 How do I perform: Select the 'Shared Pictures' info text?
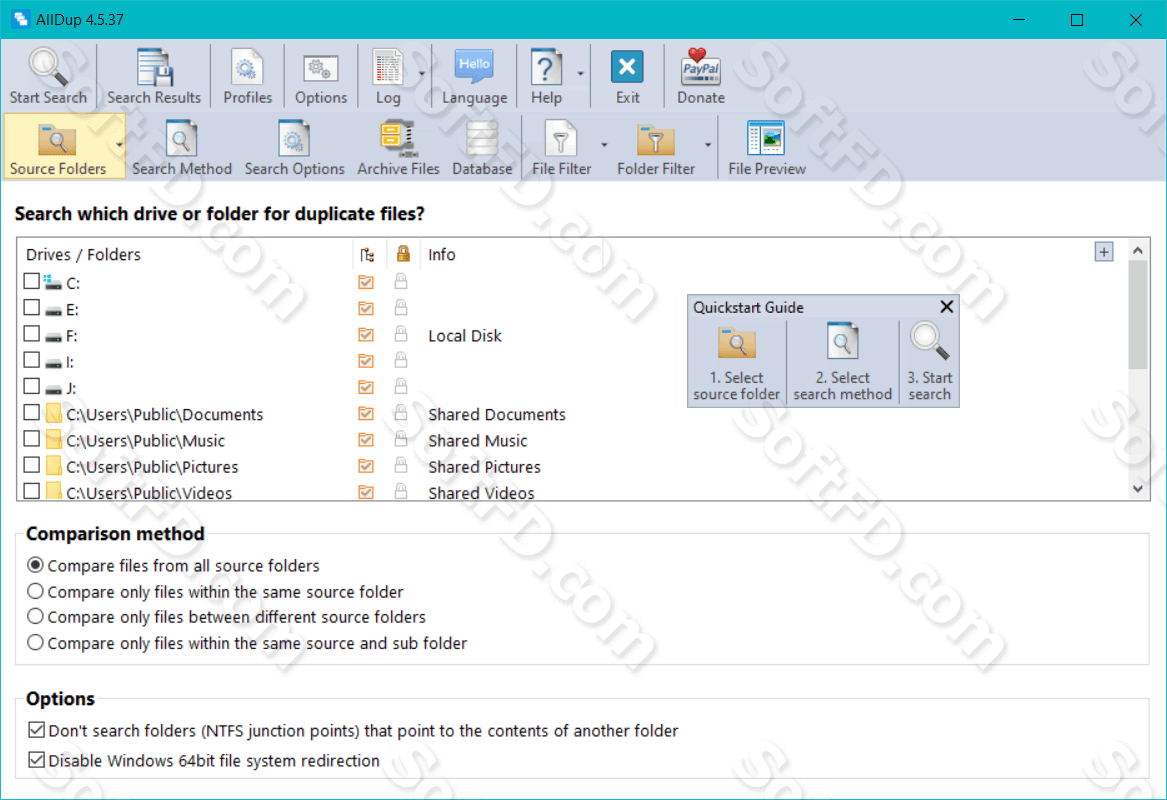click(x=484, y=467)
